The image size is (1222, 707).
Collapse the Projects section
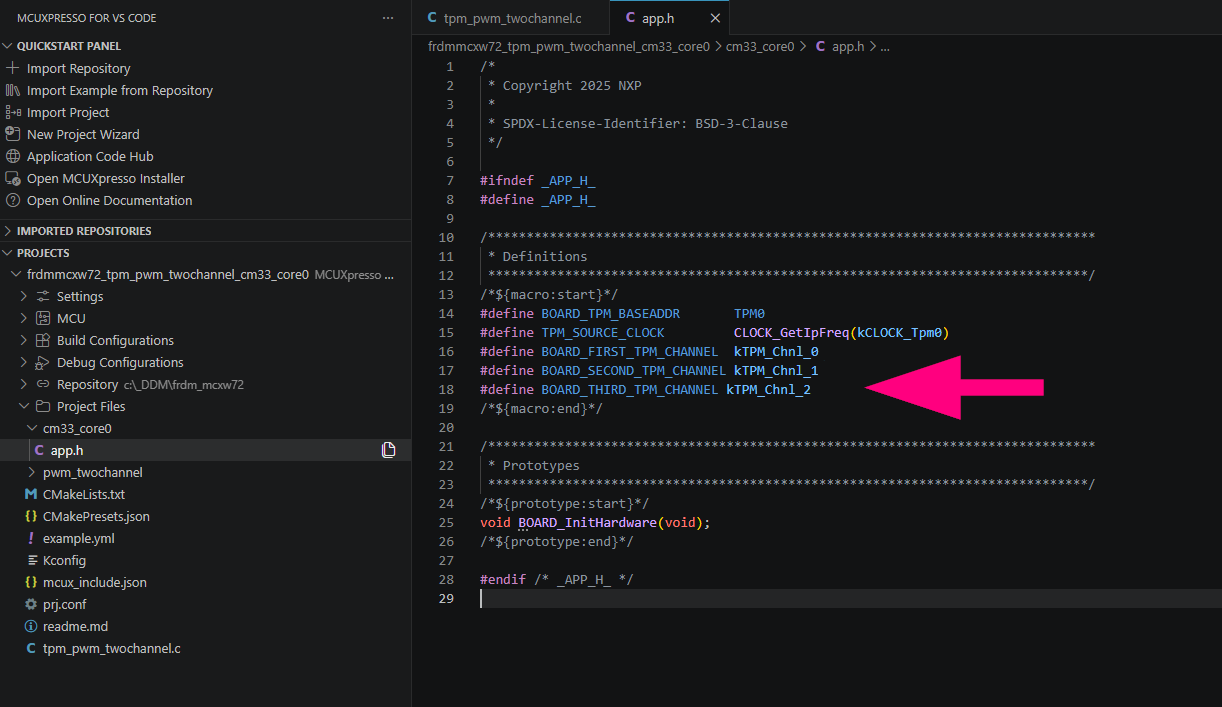8,253
